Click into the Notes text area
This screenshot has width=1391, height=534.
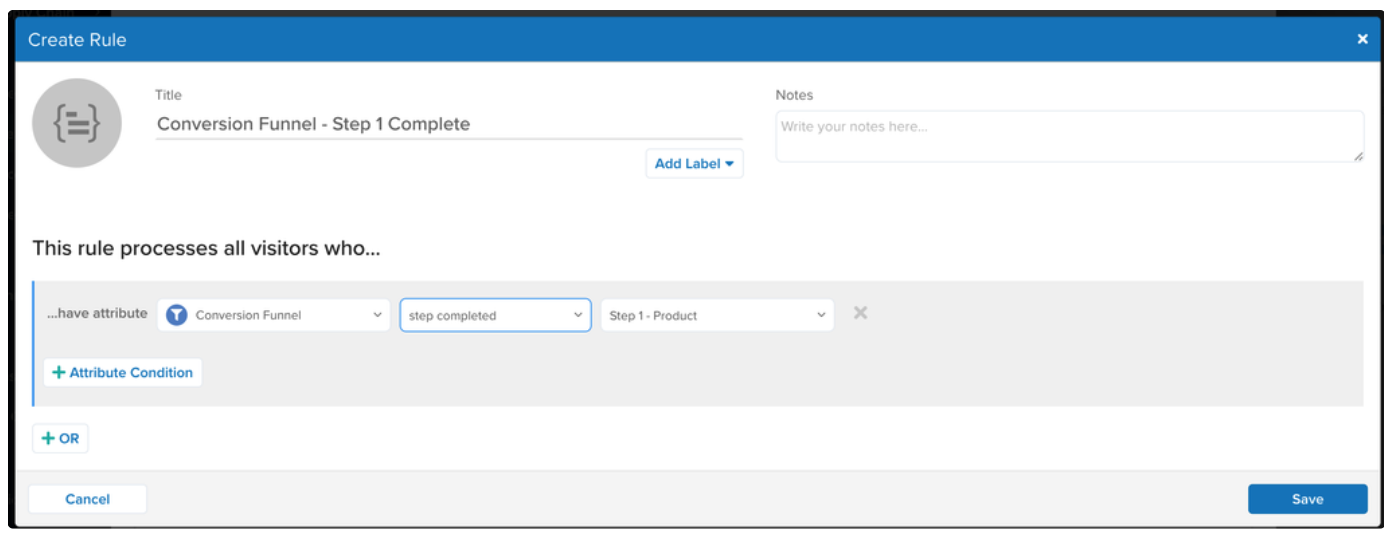click(1069, 136)
